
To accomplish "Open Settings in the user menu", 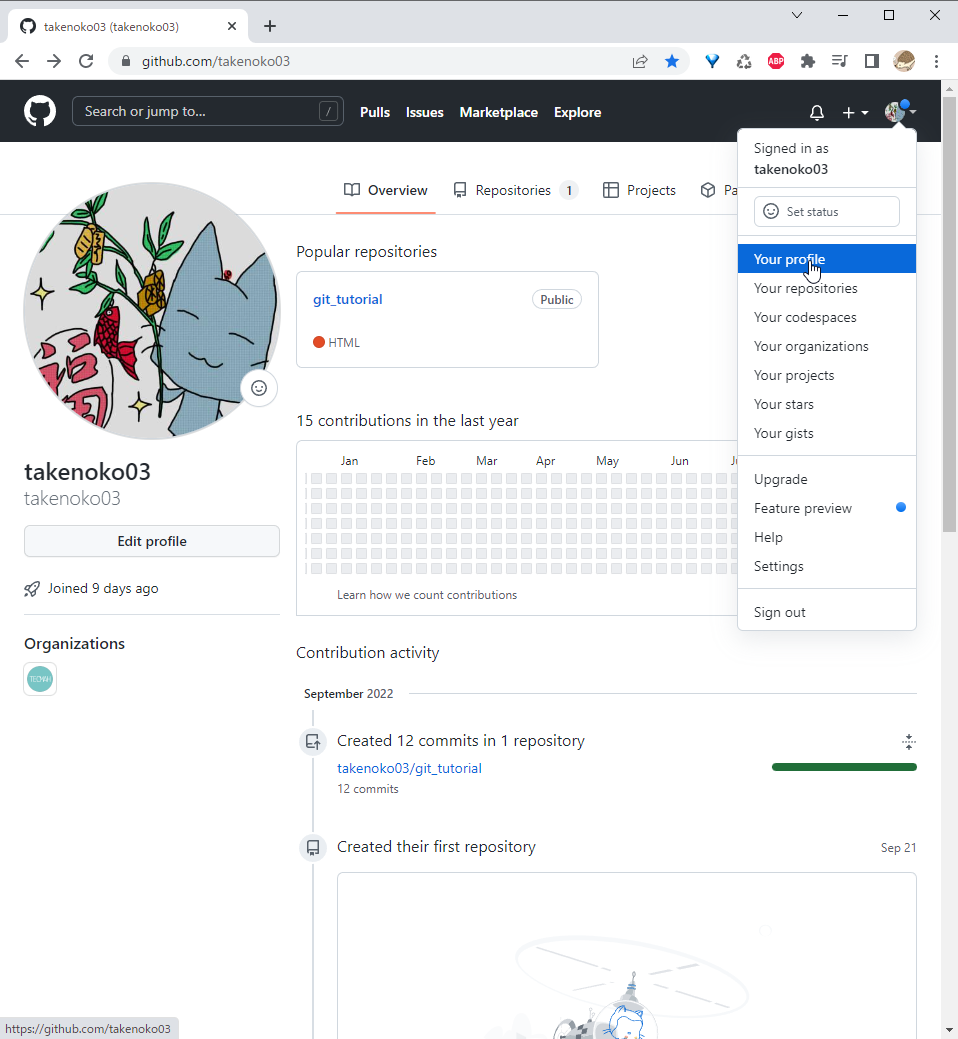I will [x=827, y=567].
